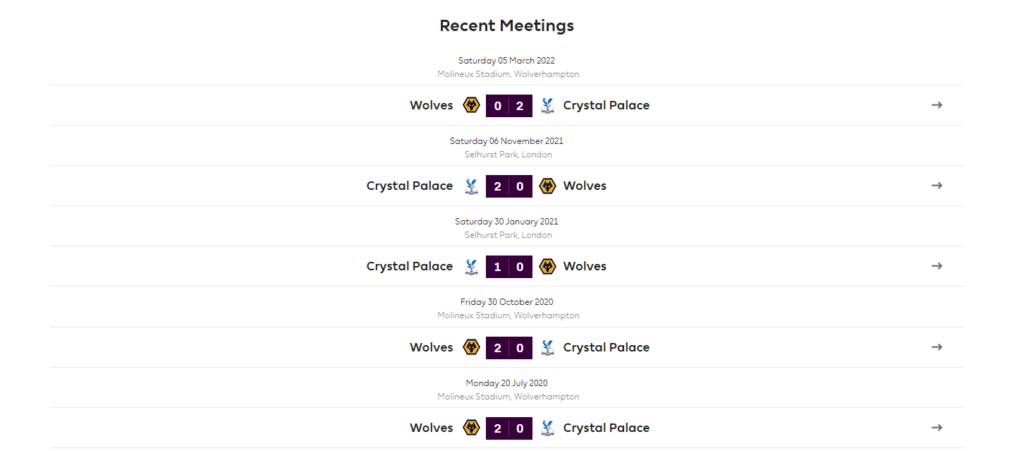Click the Crystal Palace crest in the 30 October 2020 match
1024x451 pixels.
547,347
